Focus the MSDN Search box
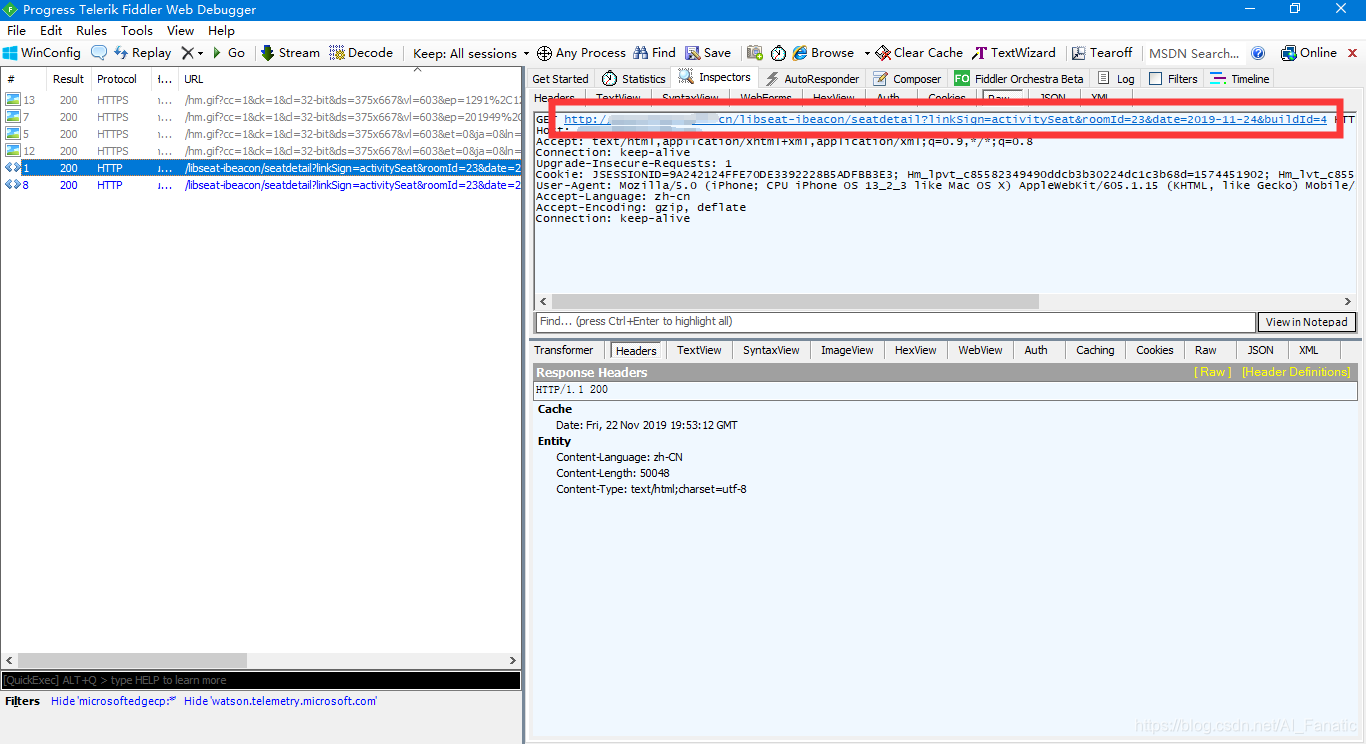 [1194, 53]
